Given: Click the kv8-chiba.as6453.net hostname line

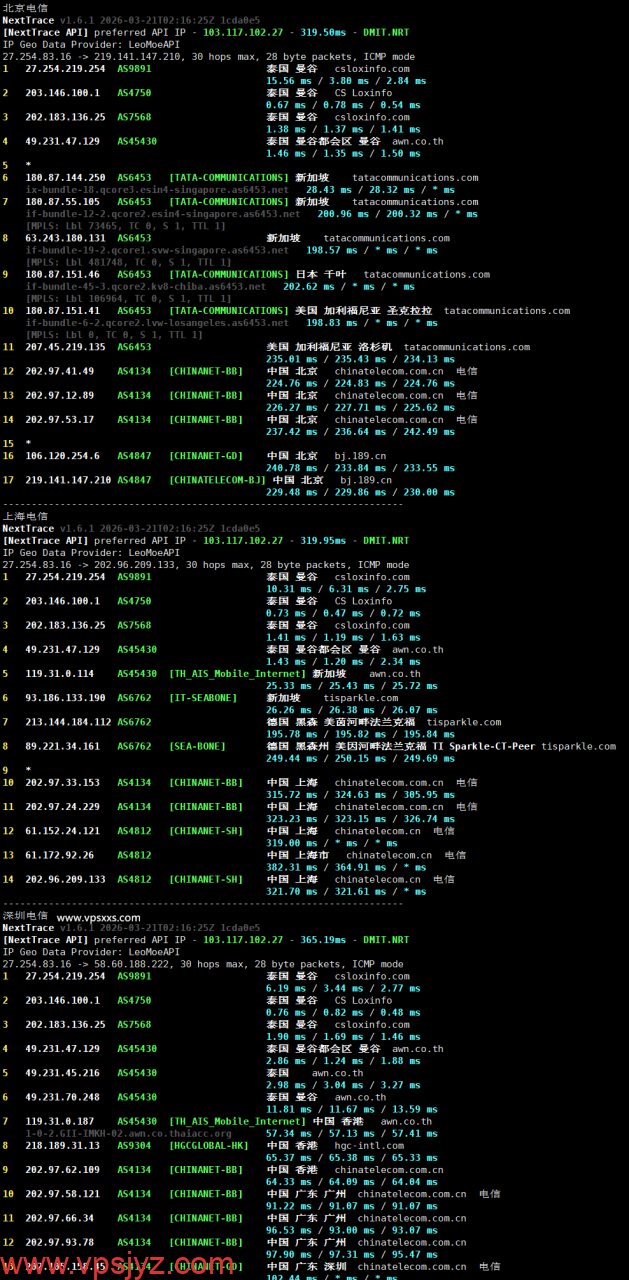Looking at the screenshot, I should tap(146, 286).
